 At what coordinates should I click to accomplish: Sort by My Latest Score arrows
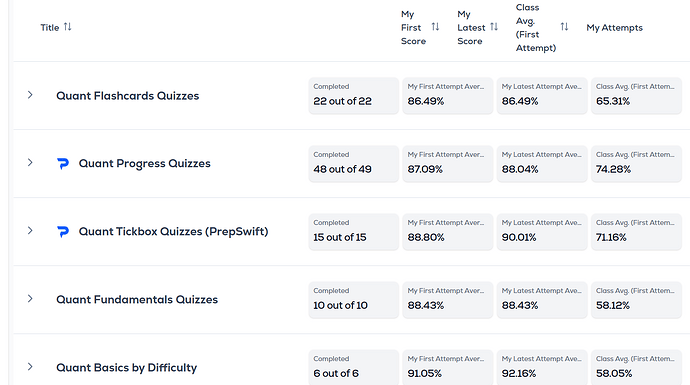[x=494, y=27]
